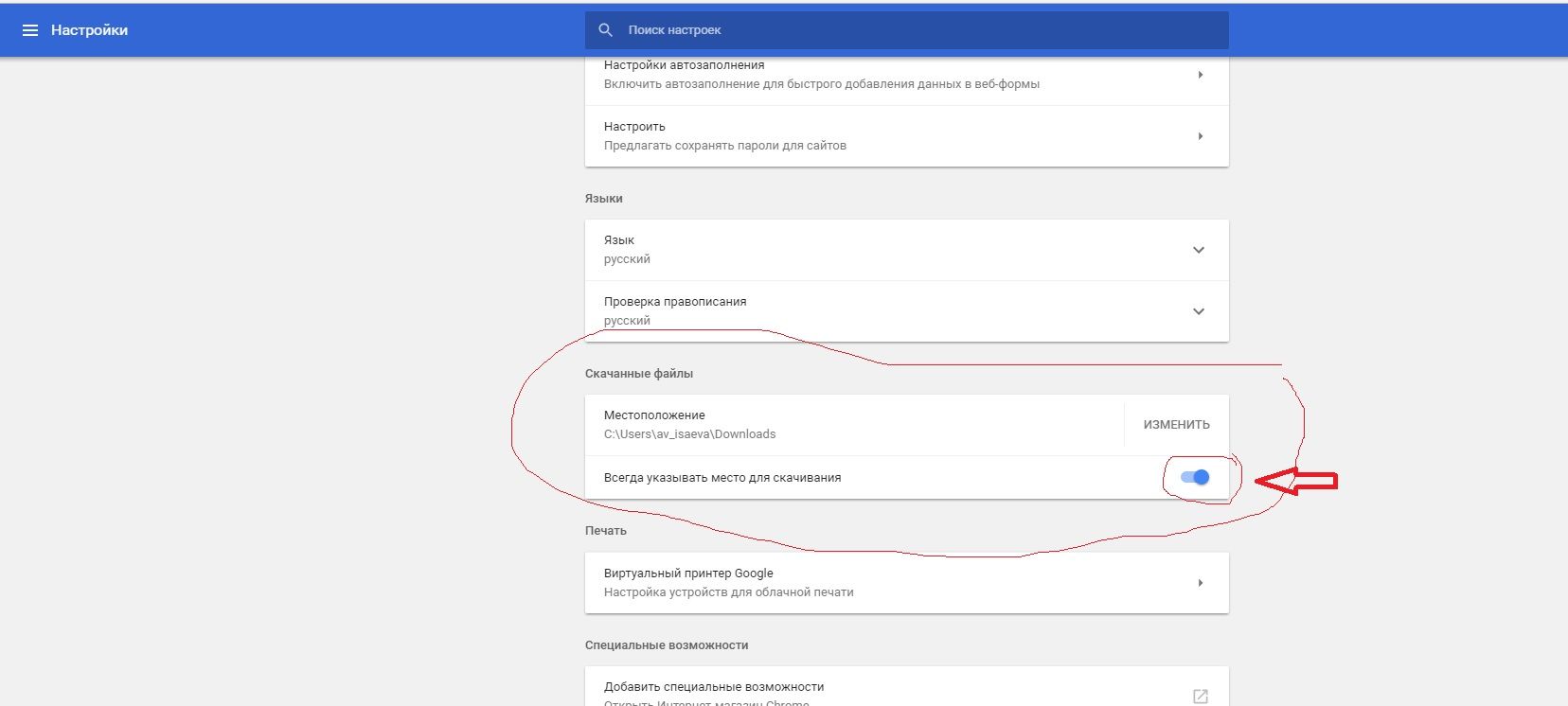This screenshot has width=1568, height=706.
Task: Click the Downloads path under Местоположение
Action: 689,434
